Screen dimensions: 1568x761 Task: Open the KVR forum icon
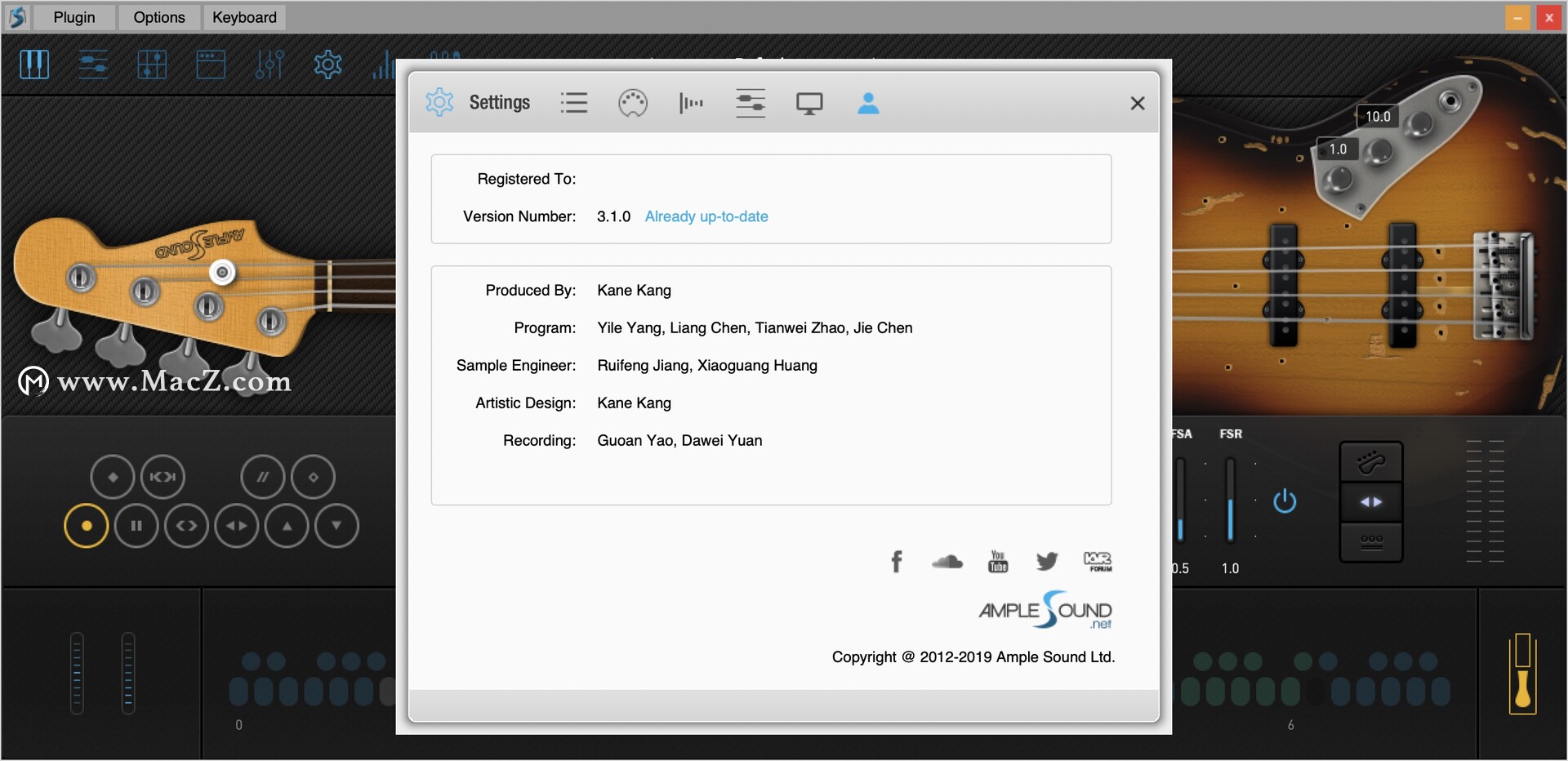coord(1098,561)
